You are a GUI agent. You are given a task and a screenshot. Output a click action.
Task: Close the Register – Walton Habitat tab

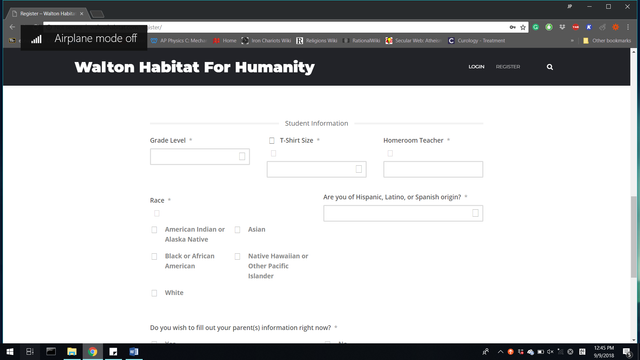[x=82, y=13]
